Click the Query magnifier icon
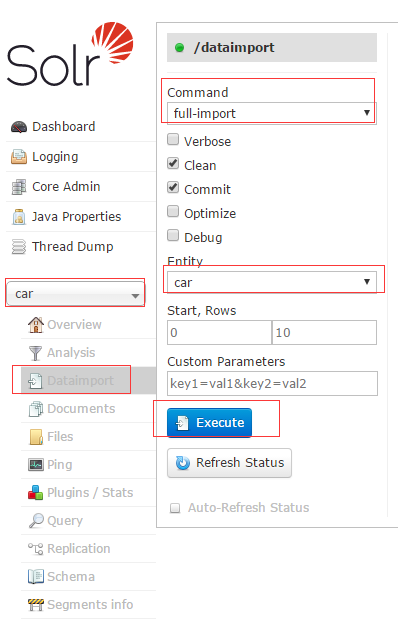The height and width of the screenshot is (631, 398). [x=36, y=521]
